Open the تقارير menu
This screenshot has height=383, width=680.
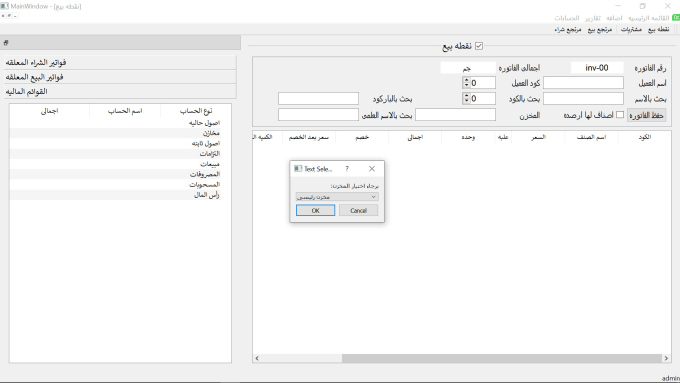[592, 18]
